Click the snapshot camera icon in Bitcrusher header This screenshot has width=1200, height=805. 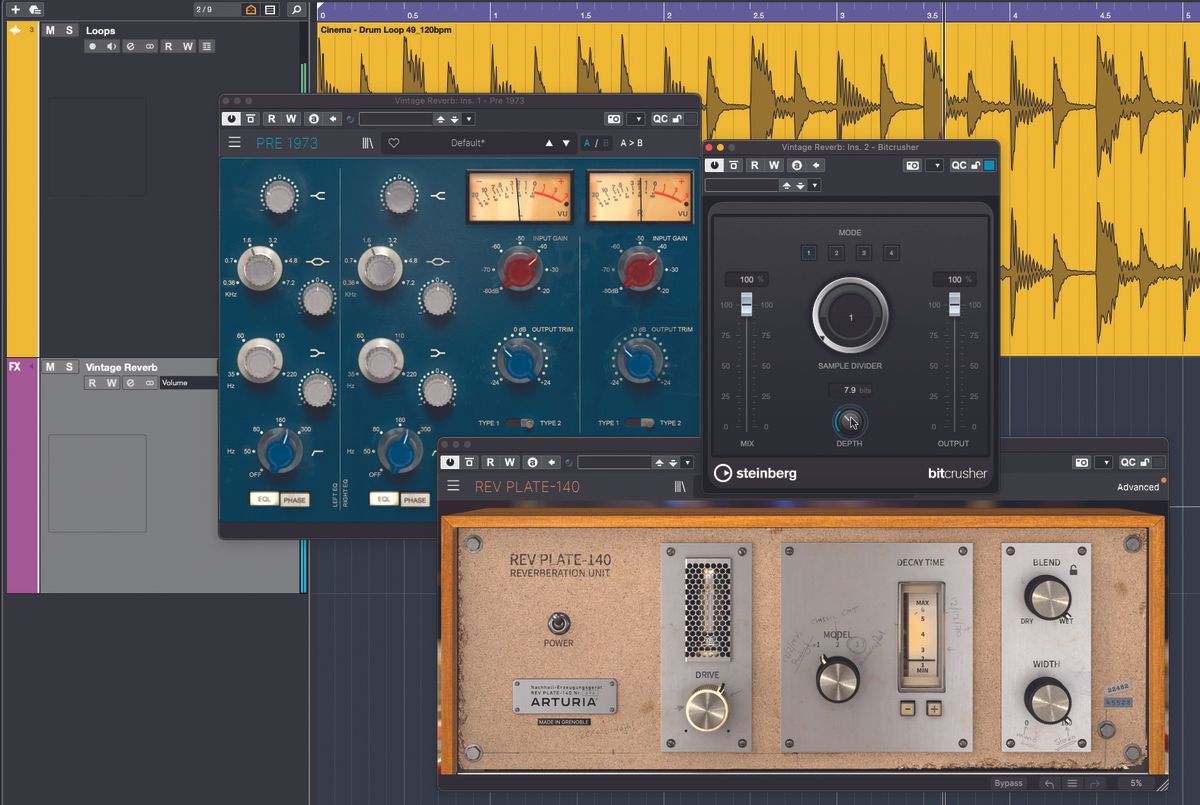[911, 165]
